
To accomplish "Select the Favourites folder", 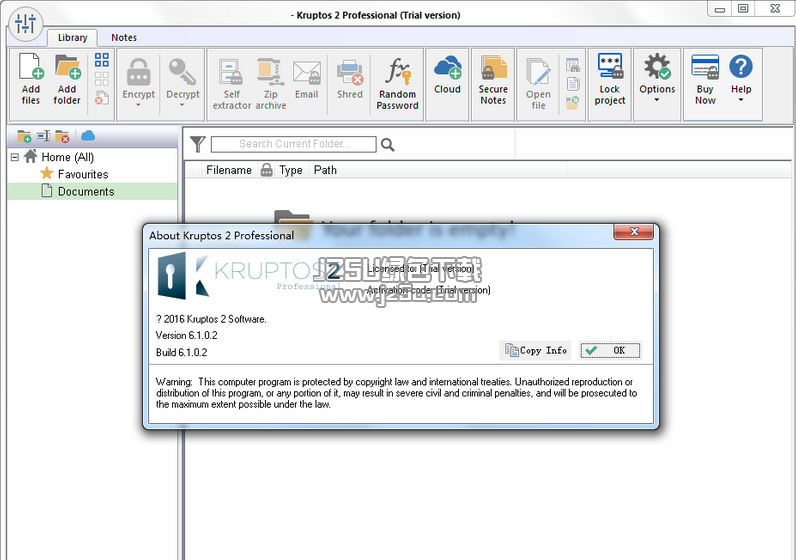I will click(x=83, y=174).
